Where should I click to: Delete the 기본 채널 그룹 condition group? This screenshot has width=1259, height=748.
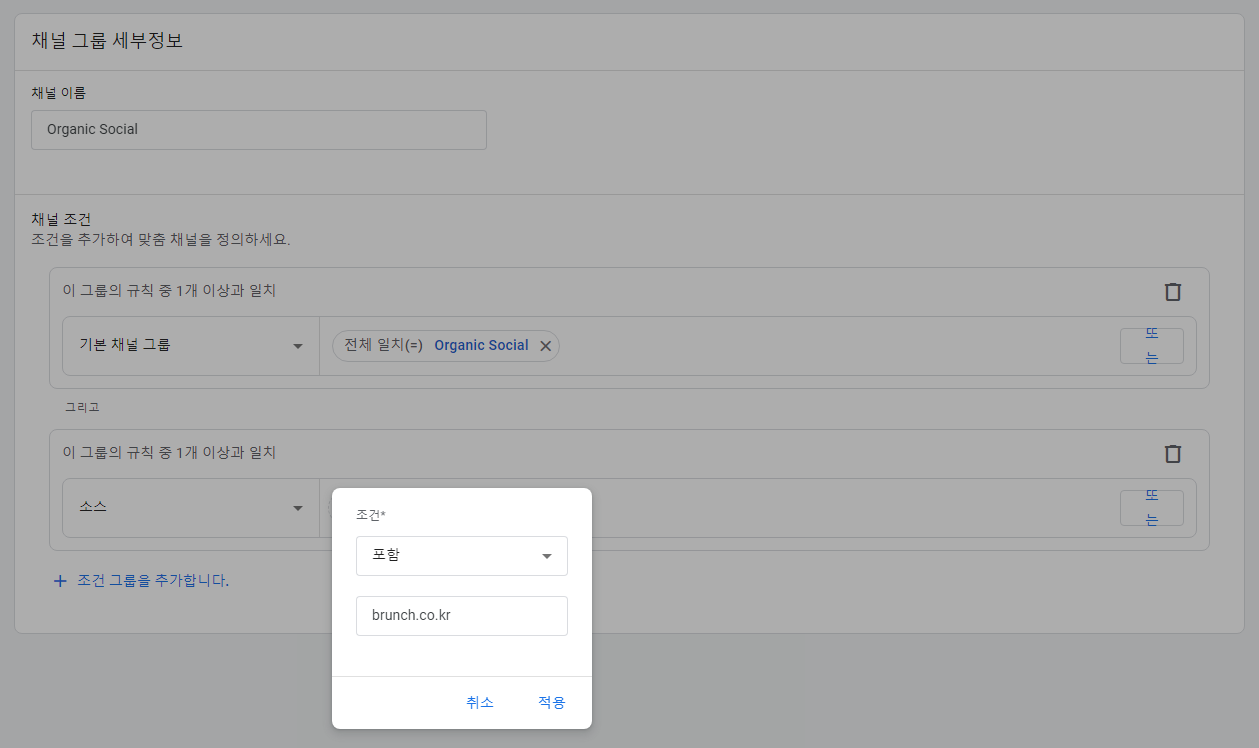point(1173,292)
